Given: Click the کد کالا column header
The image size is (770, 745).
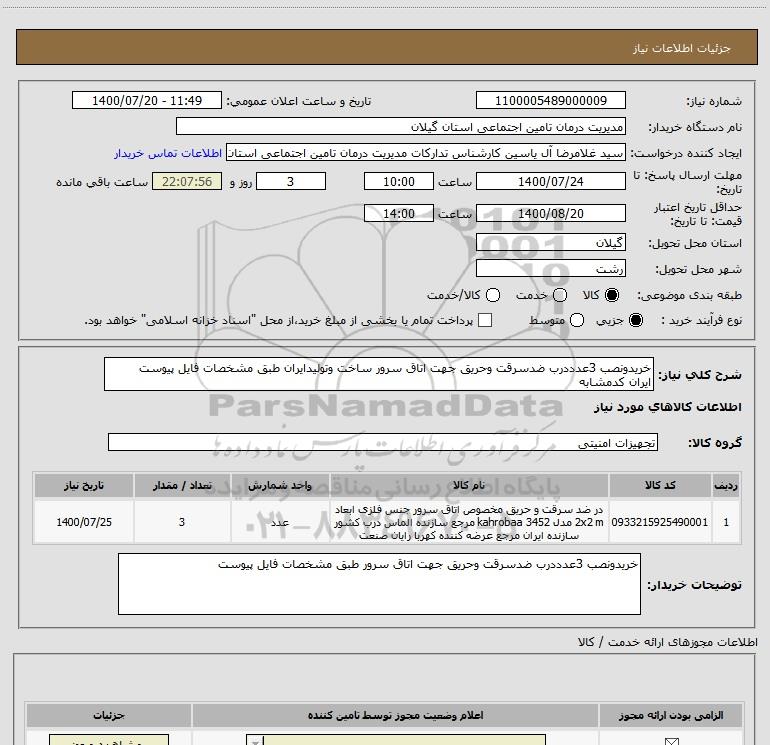Looking at the screenshot, I should [x=660, y=485].
